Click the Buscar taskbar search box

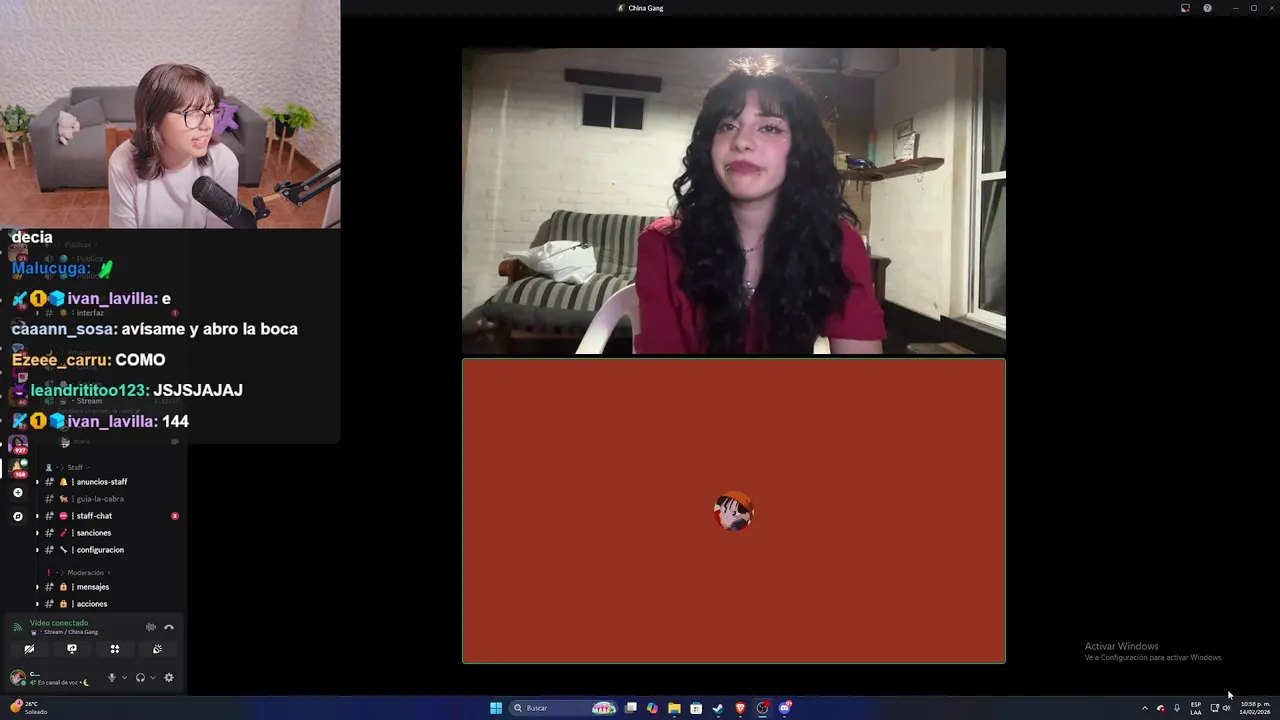click(x=563, y=708)
